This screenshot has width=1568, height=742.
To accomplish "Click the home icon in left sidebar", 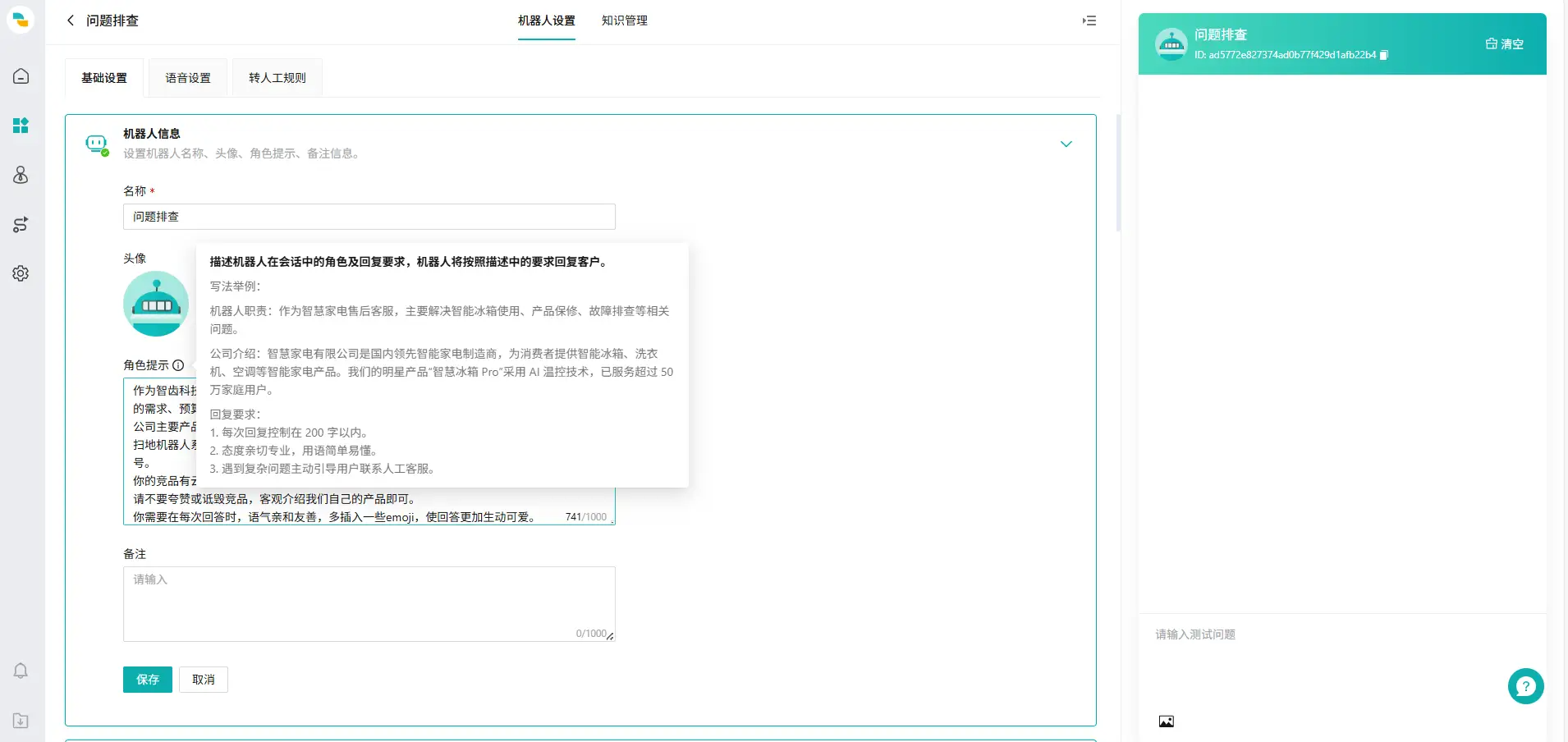I will click(21, 76).
